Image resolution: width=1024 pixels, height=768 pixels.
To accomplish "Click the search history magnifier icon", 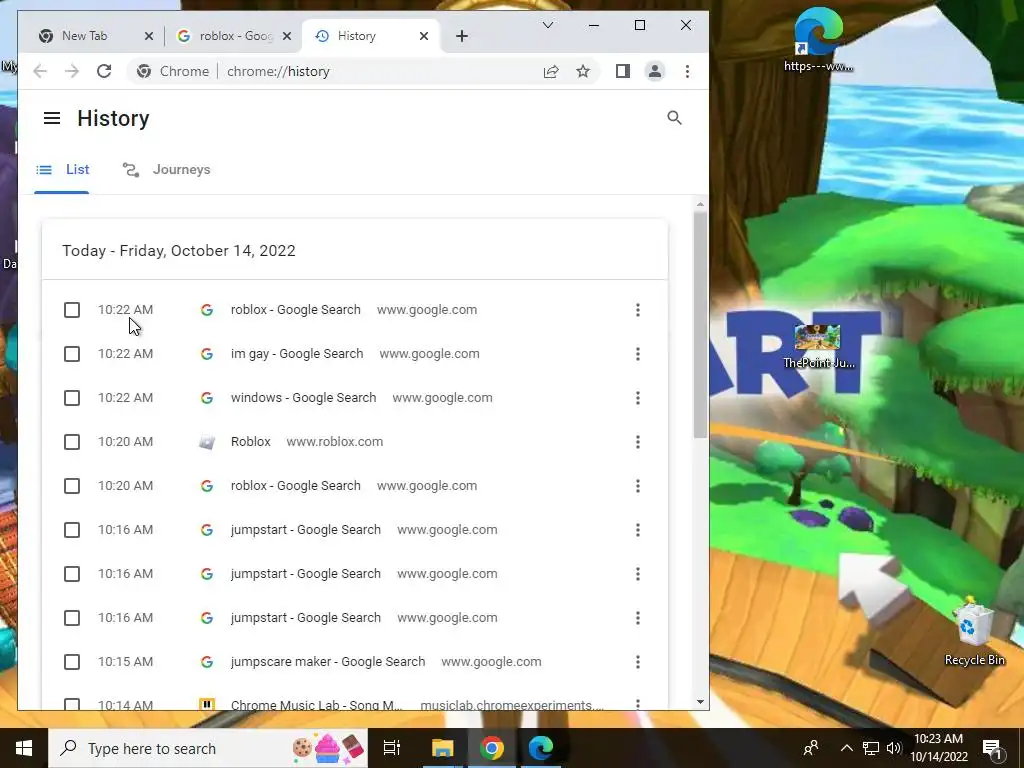I will click(674, 118).
